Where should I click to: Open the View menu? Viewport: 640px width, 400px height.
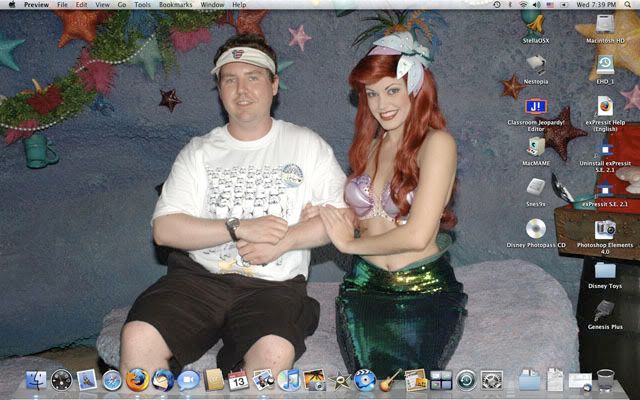[102, 5]
